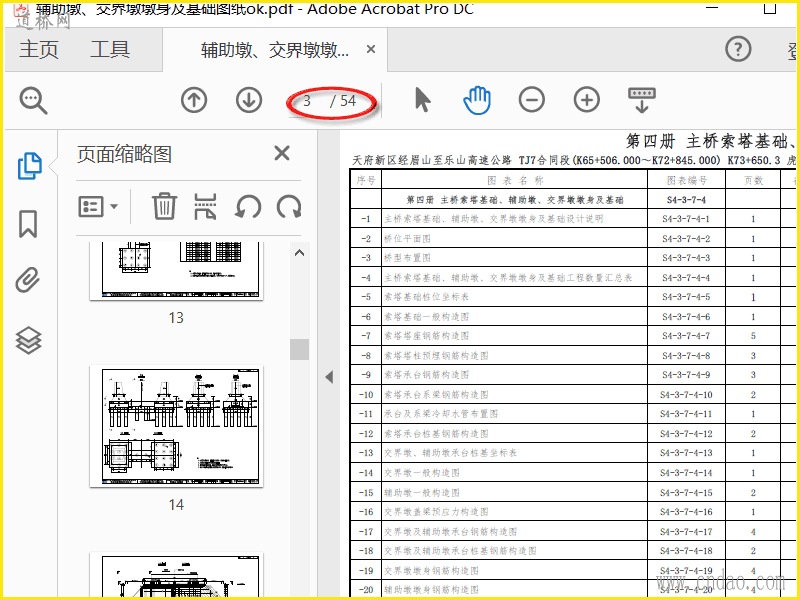Open the bookmarks panel icon

28,224
